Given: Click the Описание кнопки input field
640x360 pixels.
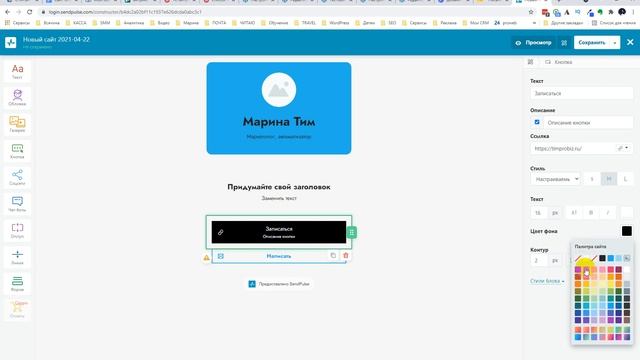Looking at the screenshot, I should (588, 122).
